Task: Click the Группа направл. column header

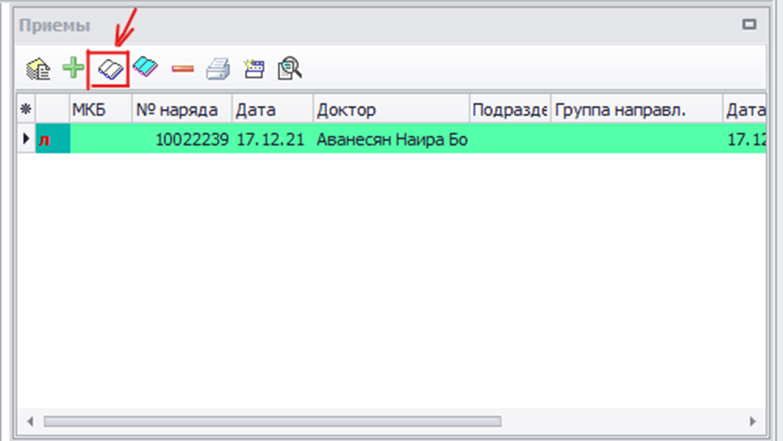Action: 636,109
